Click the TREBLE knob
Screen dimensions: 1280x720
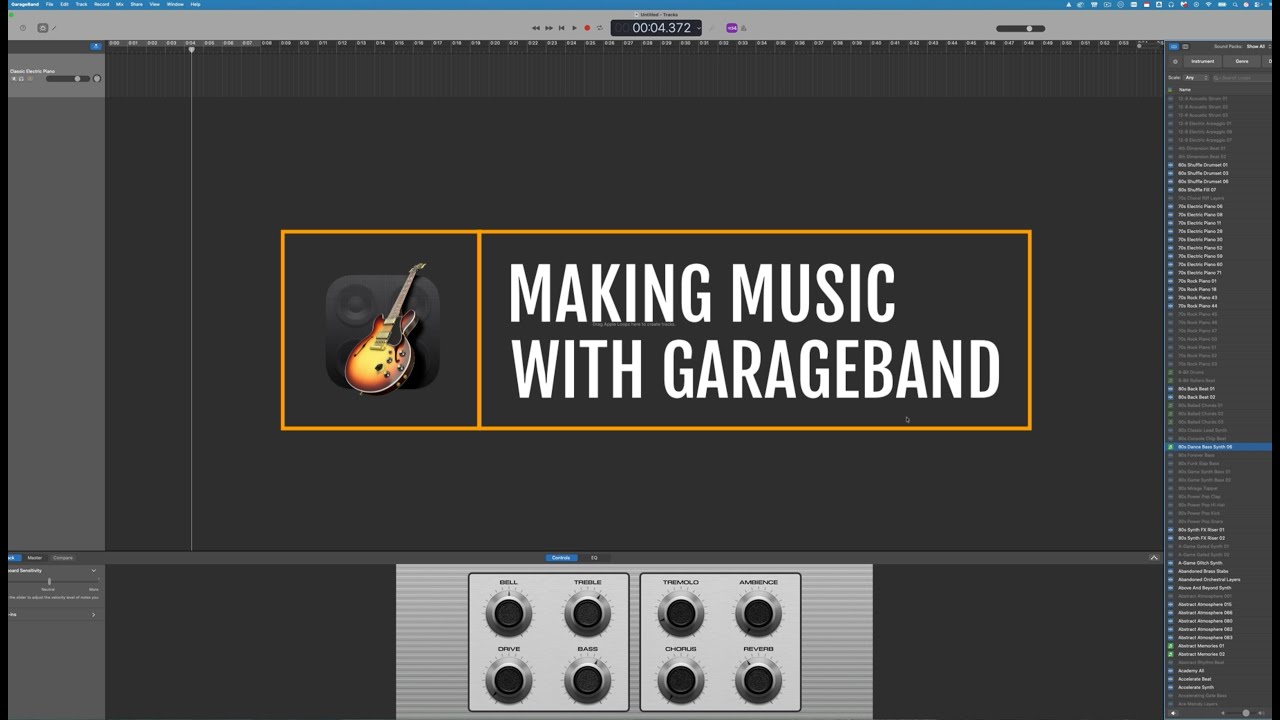[587, 614]
